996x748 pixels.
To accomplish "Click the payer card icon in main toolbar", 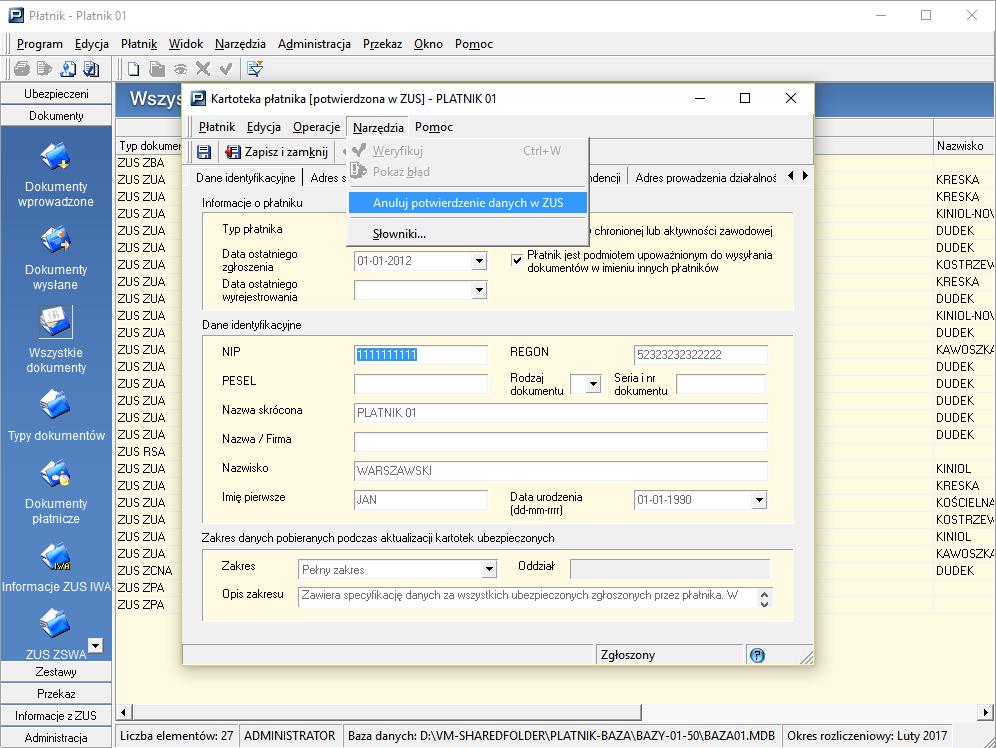I will 68,69.
